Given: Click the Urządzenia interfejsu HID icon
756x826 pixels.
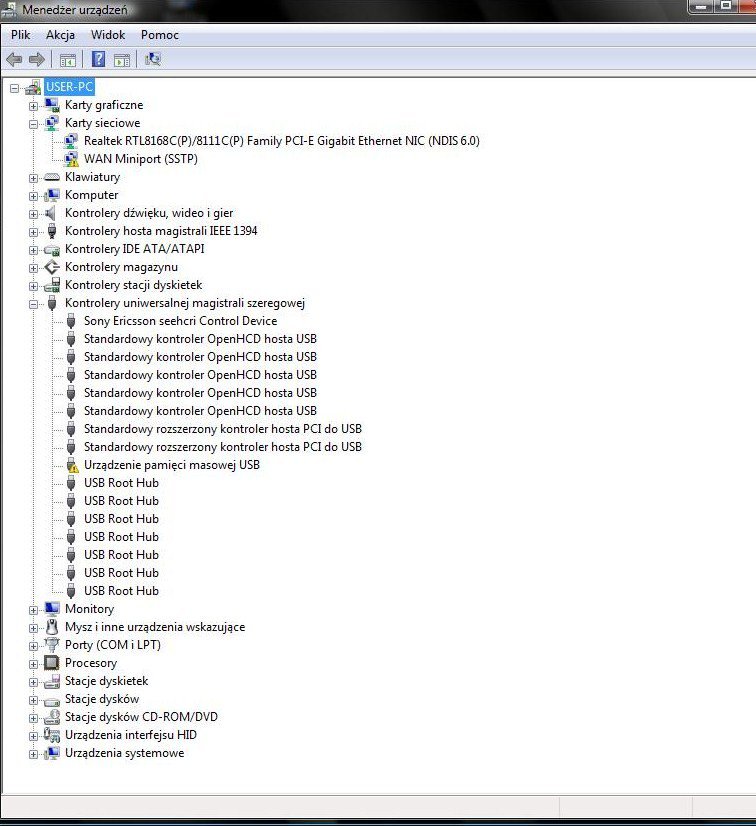Looking at the screenshot, I should [52, 735].
